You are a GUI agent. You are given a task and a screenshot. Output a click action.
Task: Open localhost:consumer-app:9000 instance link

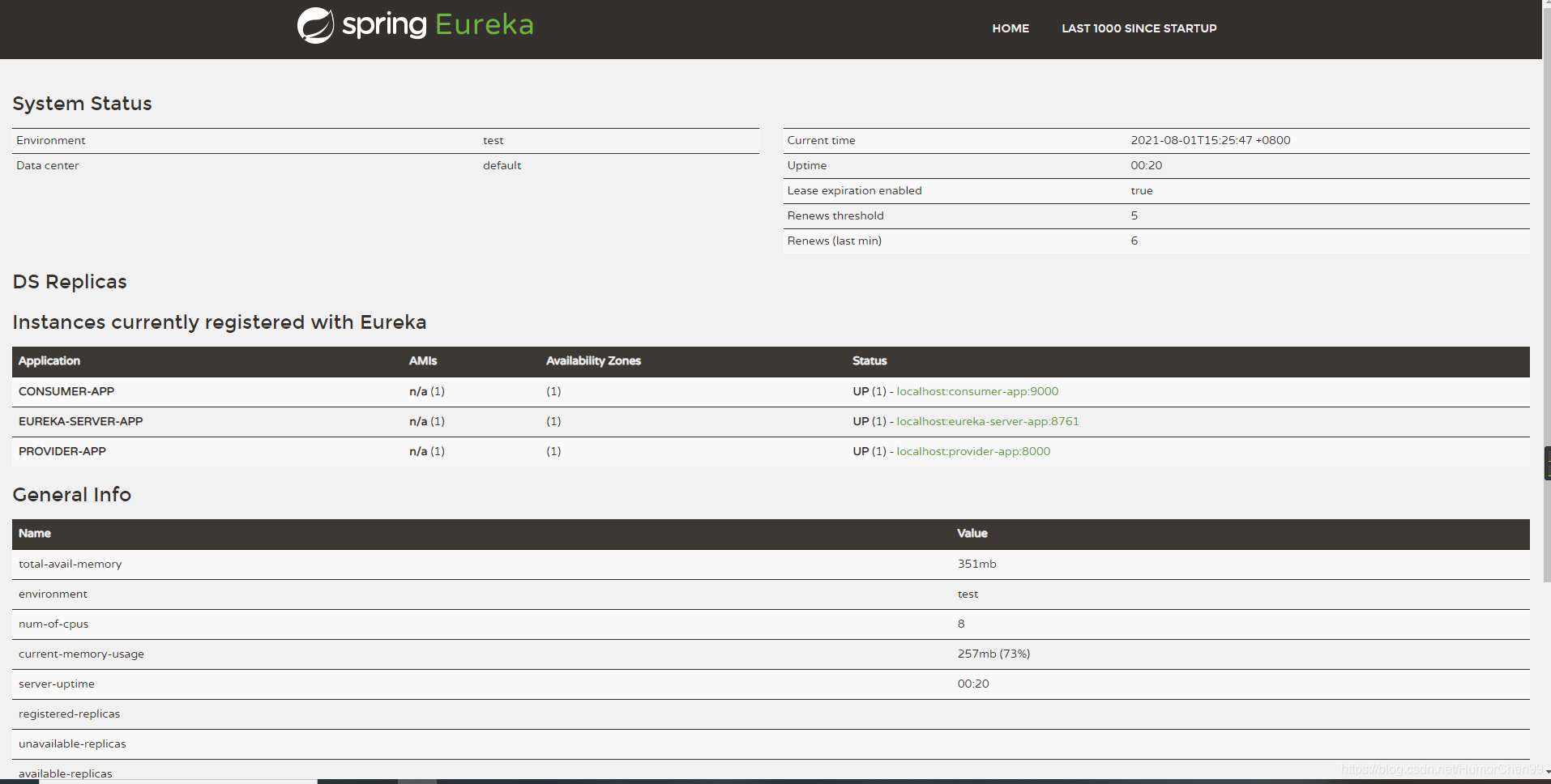coord(977,391)
